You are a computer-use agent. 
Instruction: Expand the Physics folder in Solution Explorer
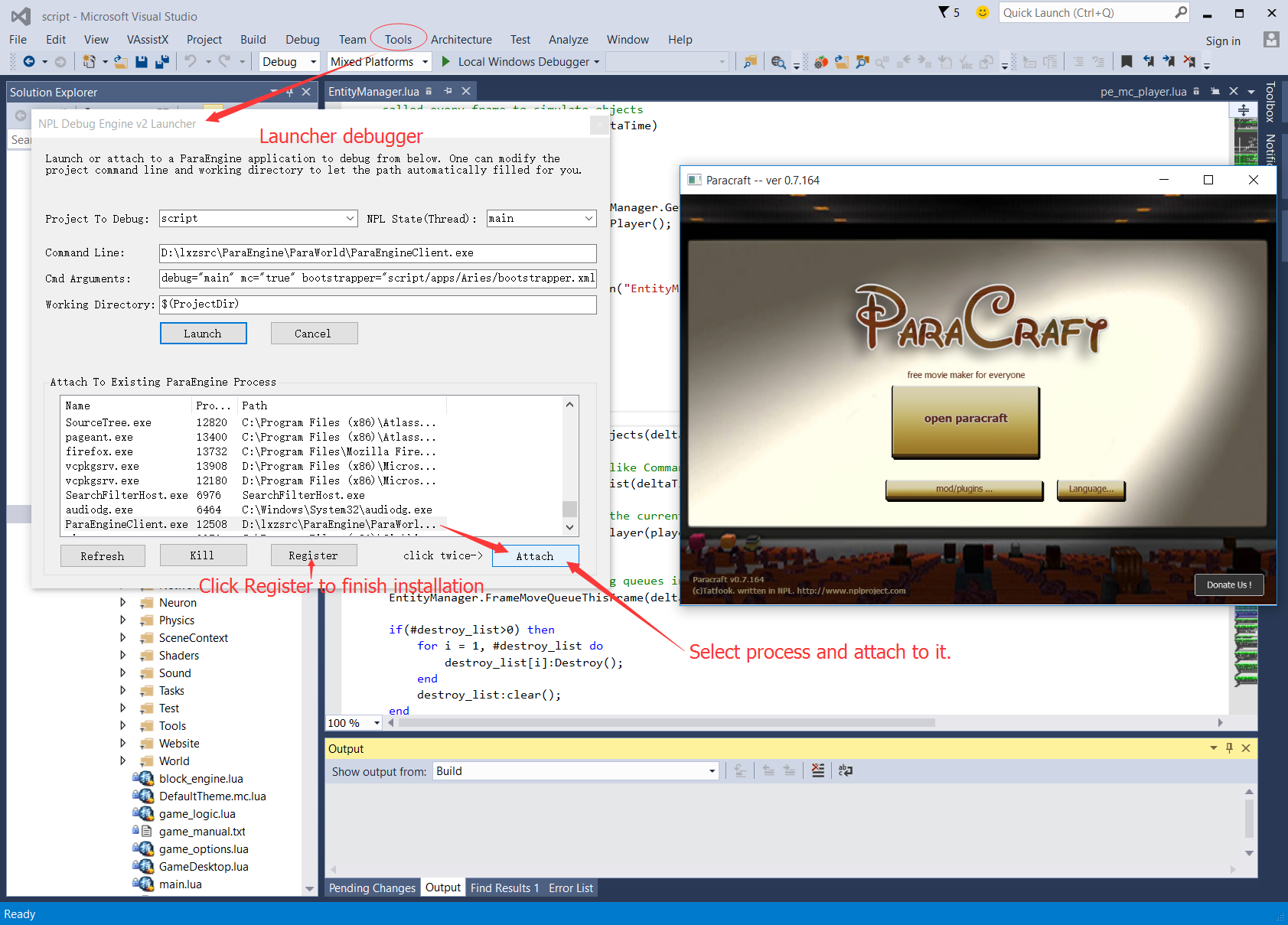122,620
